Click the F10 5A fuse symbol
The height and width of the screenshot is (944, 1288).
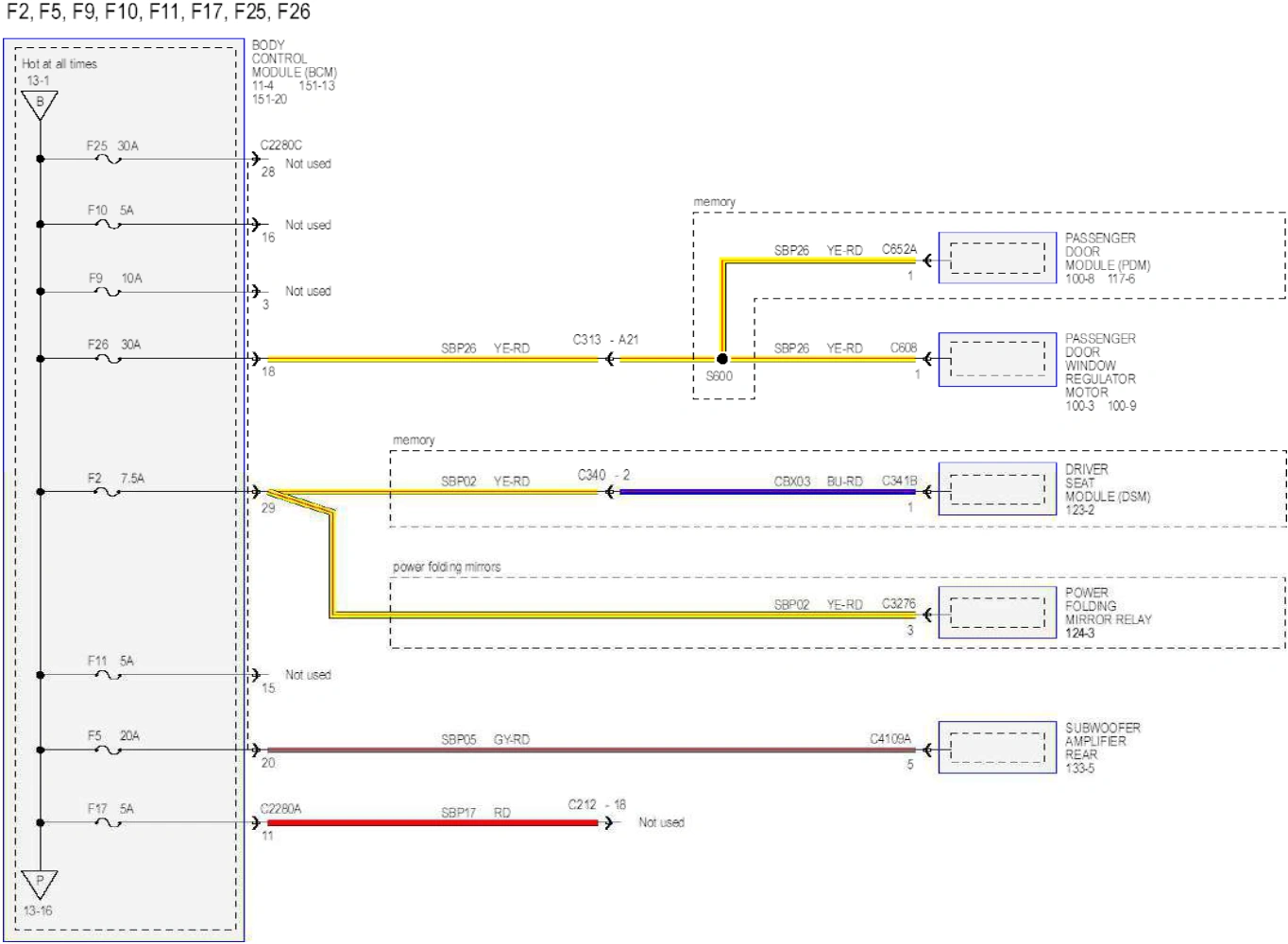(110, 225)
